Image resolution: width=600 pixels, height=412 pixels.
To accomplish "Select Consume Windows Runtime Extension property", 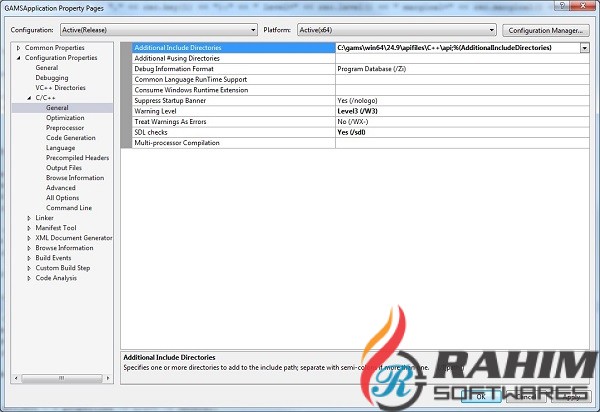I will point(233,90).
